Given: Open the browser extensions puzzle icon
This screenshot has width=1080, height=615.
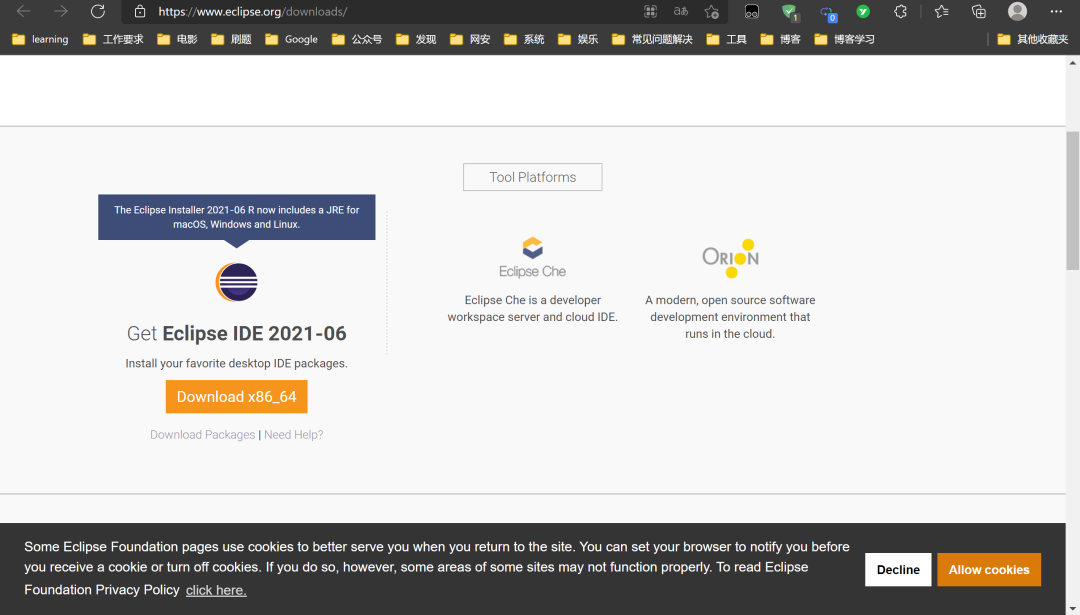Looking at the screenshot, I should pyautogui.click(x=900, y=12).
